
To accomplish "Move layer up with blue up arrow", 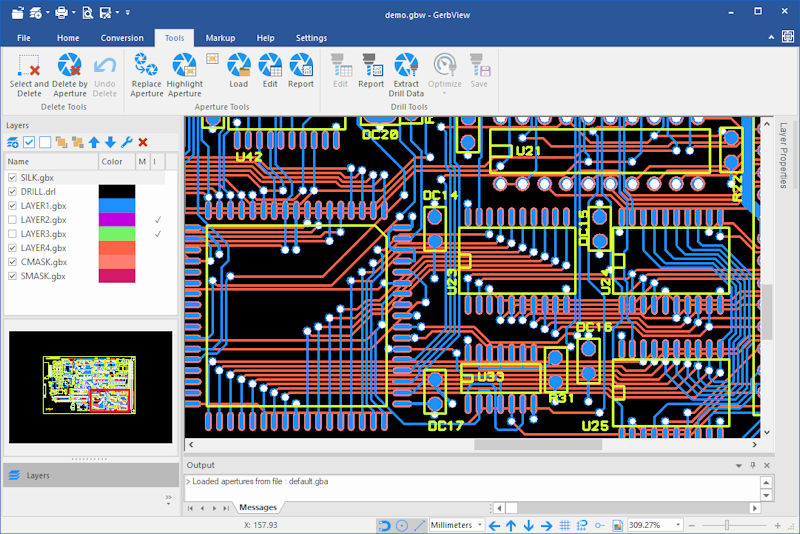I will tap(94, 143).
